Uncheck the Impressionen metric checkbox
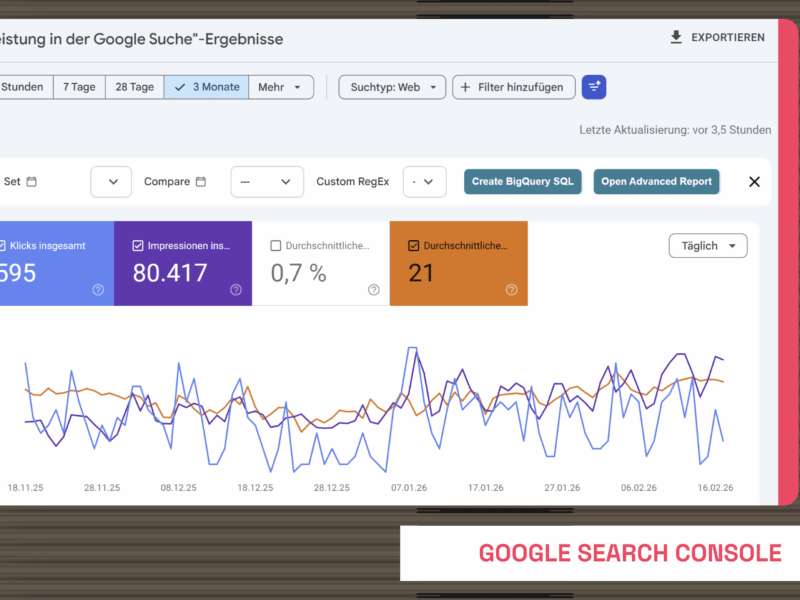Image resolution: width=800 pixels, height=600 pixels. [x=137, y=244]
